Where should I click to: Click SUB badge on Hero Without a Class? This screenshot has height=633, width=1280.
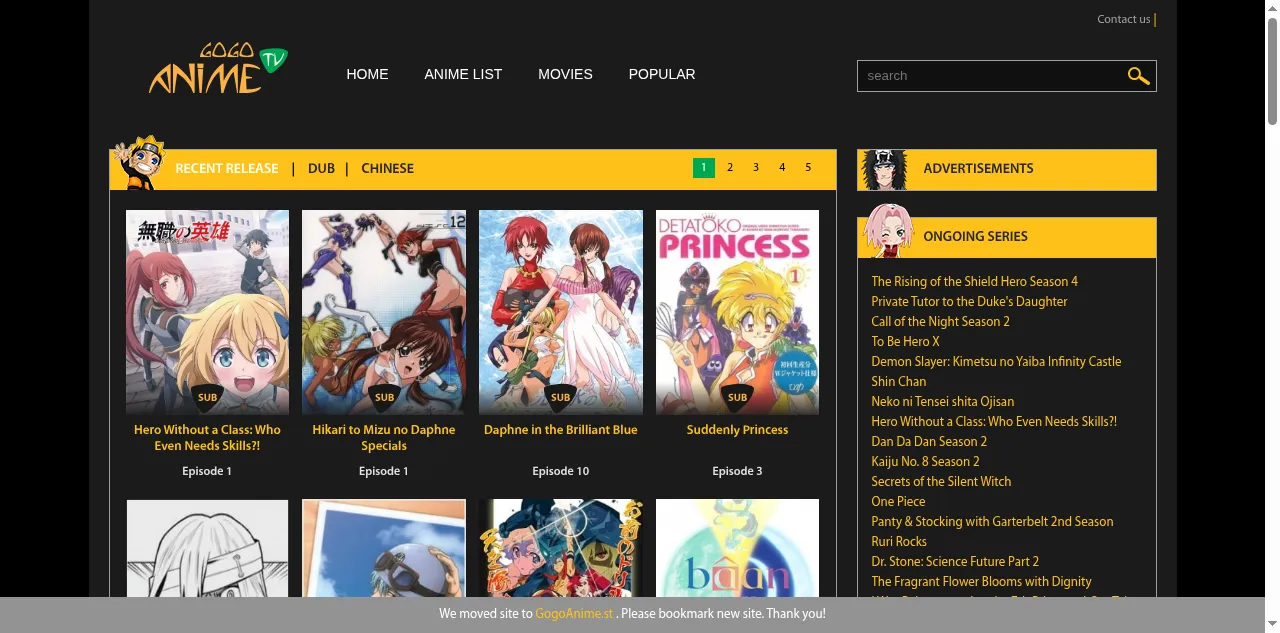coord(207,397)
